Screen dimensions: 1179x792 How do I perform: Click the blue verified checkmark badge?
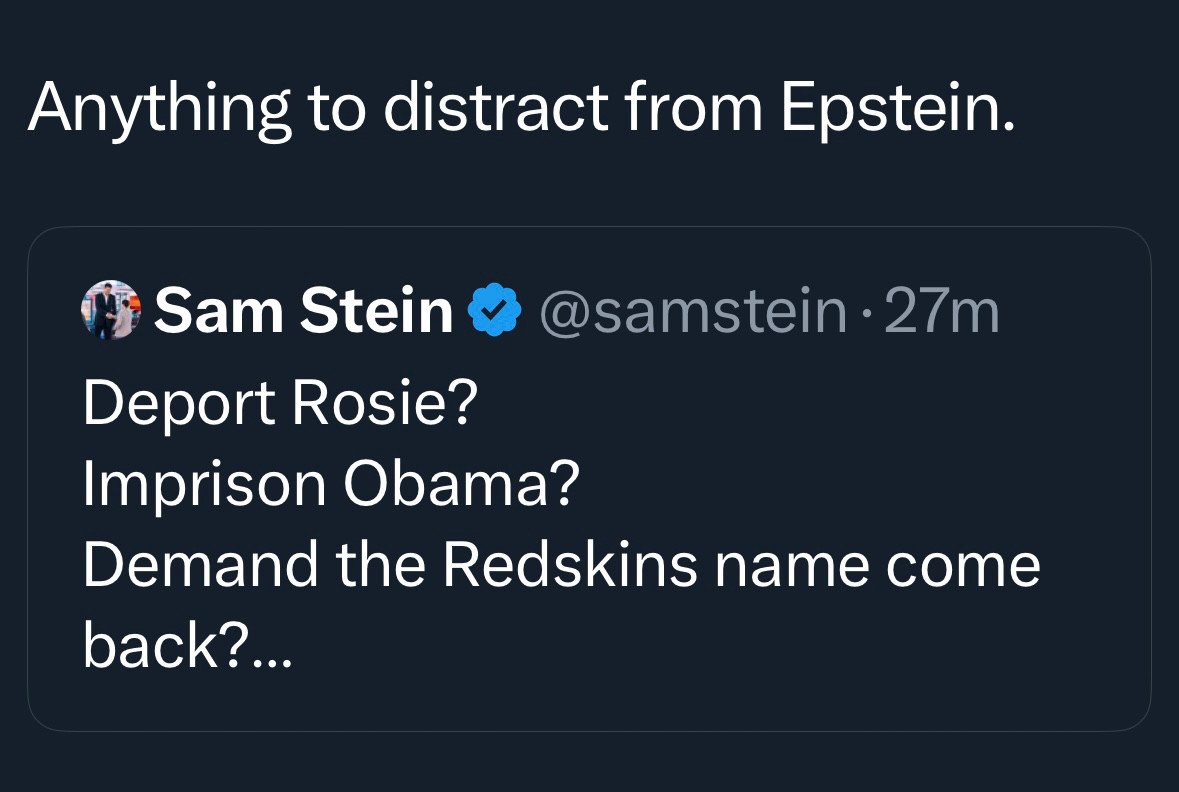(x=494, y=309)
